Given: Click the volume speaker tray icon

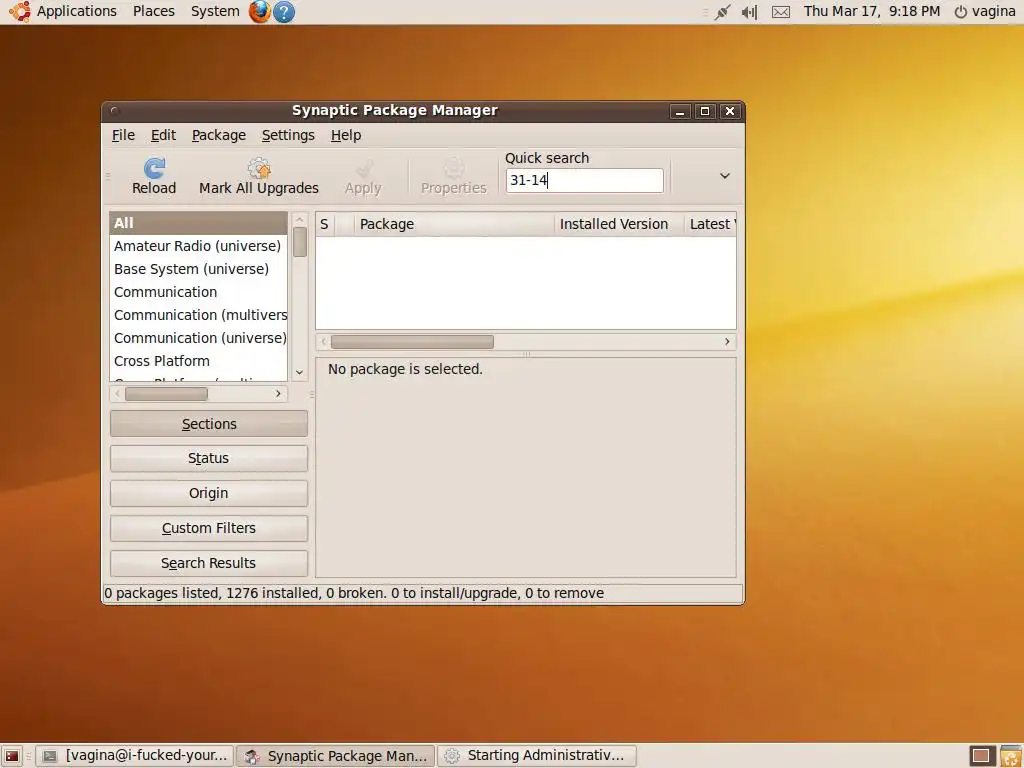Looking at the screenshot, I should pos(750,12).
